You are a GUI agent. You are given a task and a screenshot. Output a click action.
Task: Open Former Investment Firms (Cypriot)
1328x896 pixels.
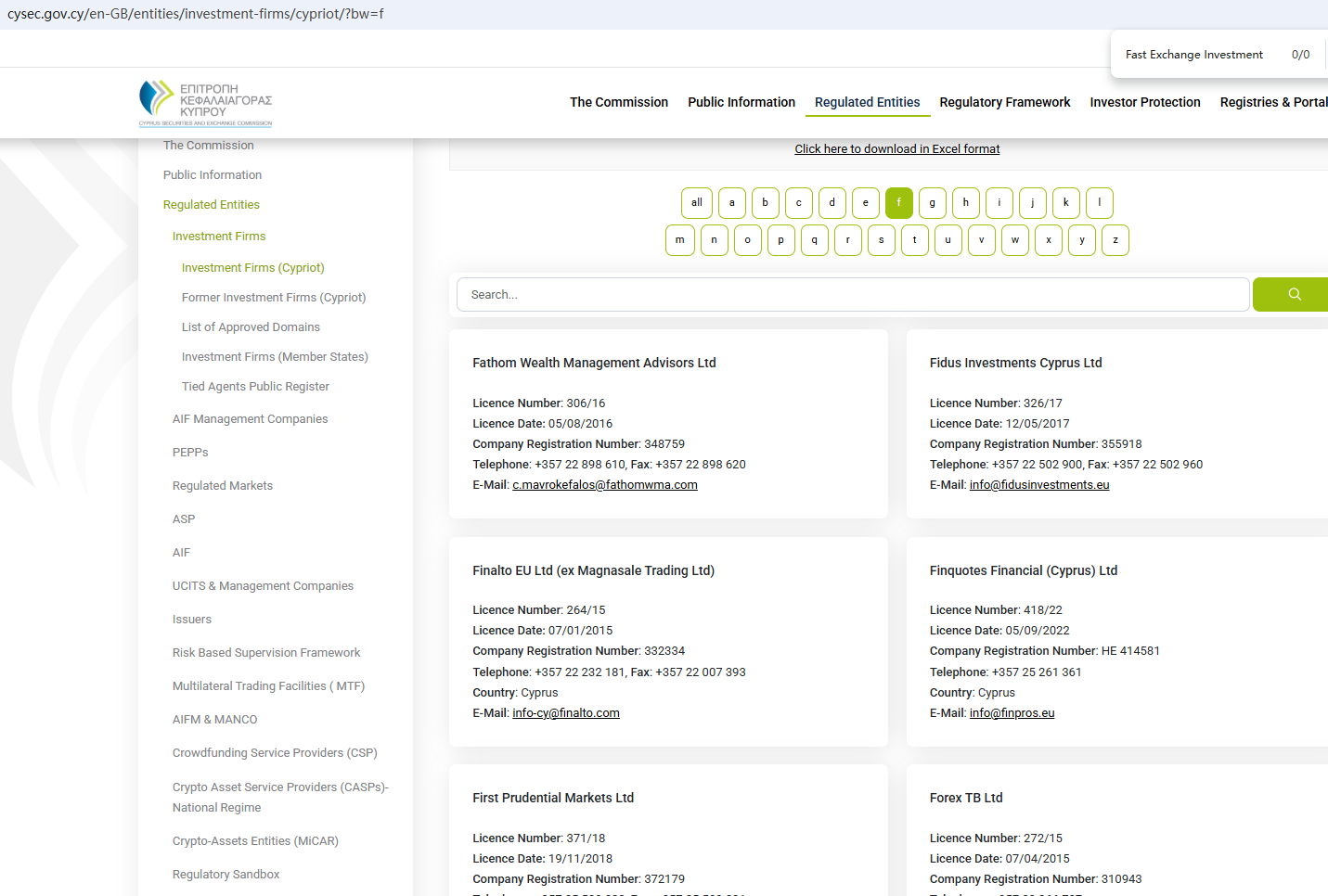pos(274,298)
